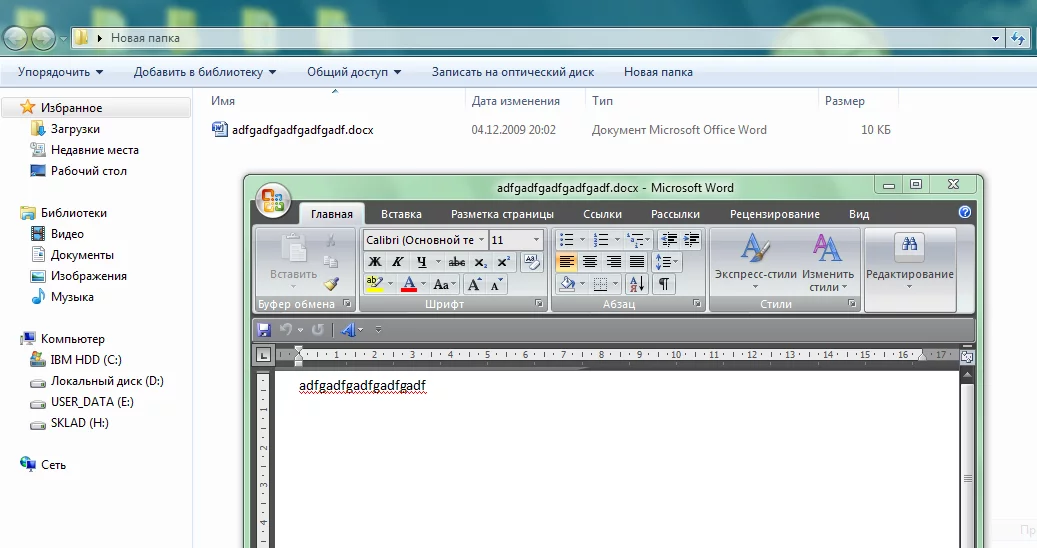Click the Grow Font icon
Screen dimensions: 1037x548
tap(475, 284)
